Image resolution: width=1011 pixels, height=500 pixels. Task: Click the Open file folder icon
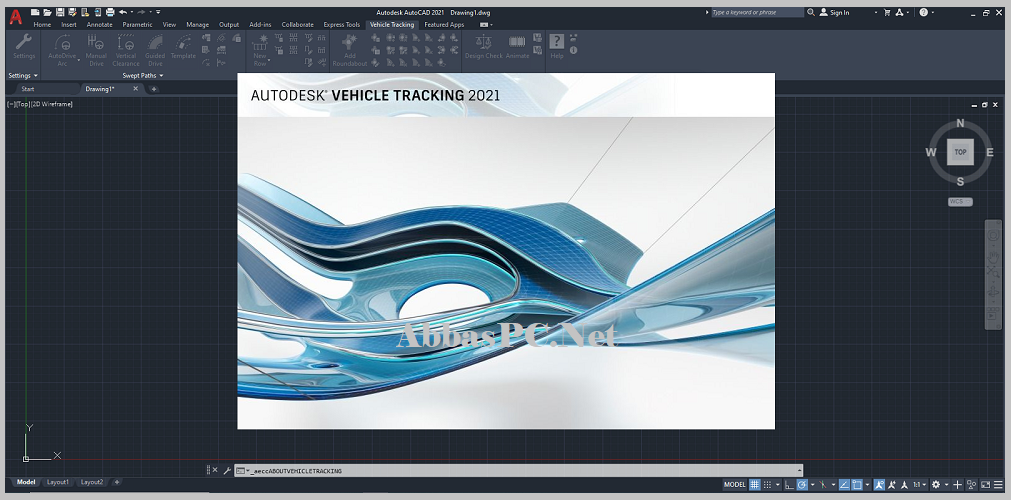47,12
